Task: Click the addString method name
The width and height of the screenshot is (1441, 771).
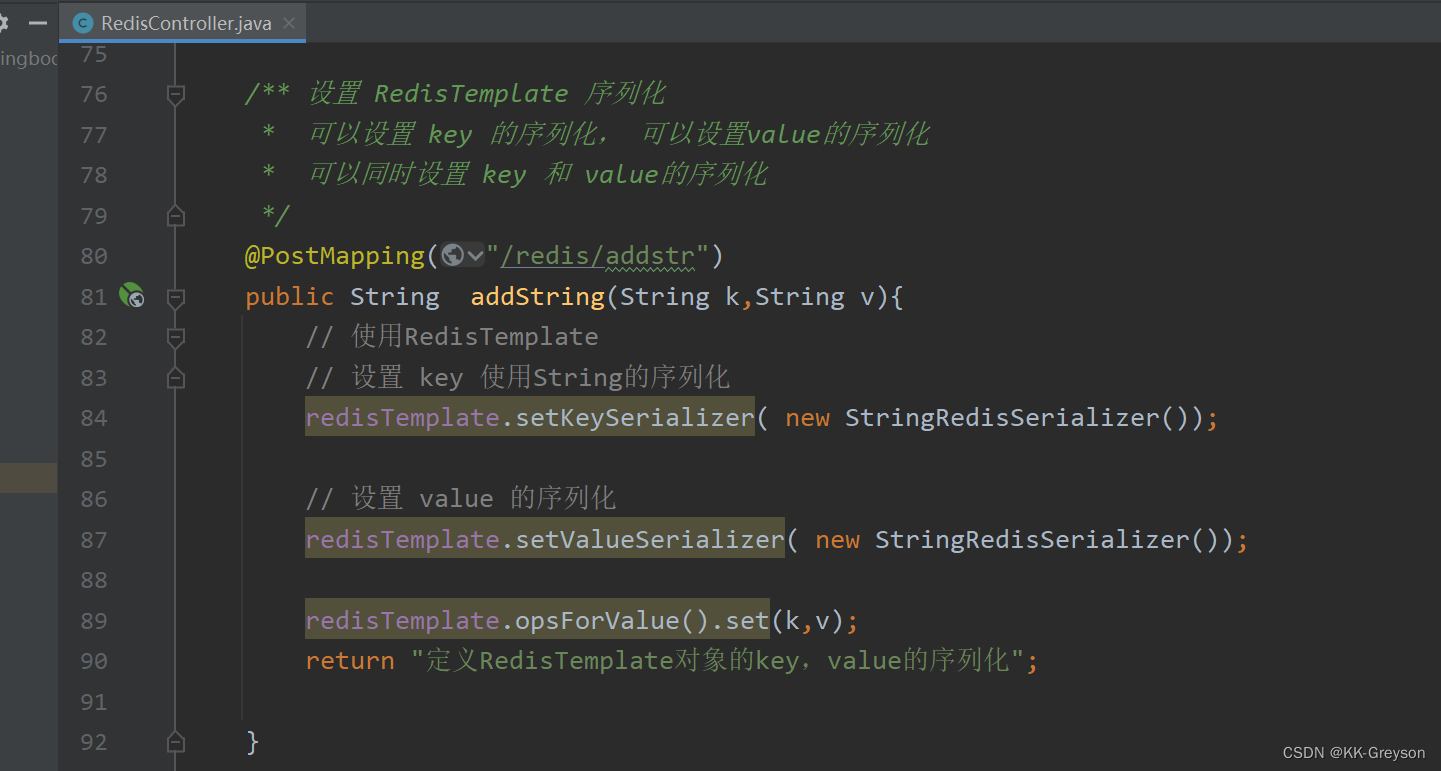Action: 538,297
